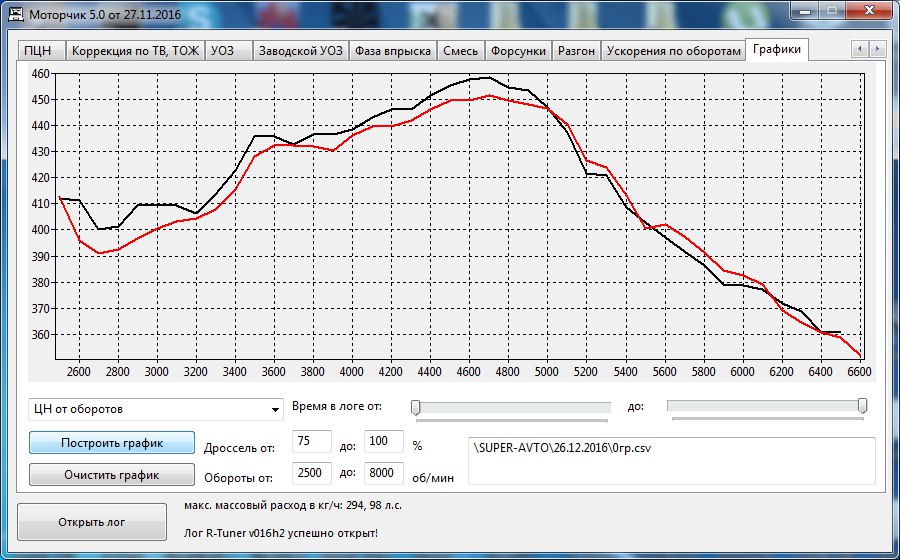Image resolution: width=900 pixels, height=560 pixels.
Task: Click the log start time slider handle
Action: [416, 406]
